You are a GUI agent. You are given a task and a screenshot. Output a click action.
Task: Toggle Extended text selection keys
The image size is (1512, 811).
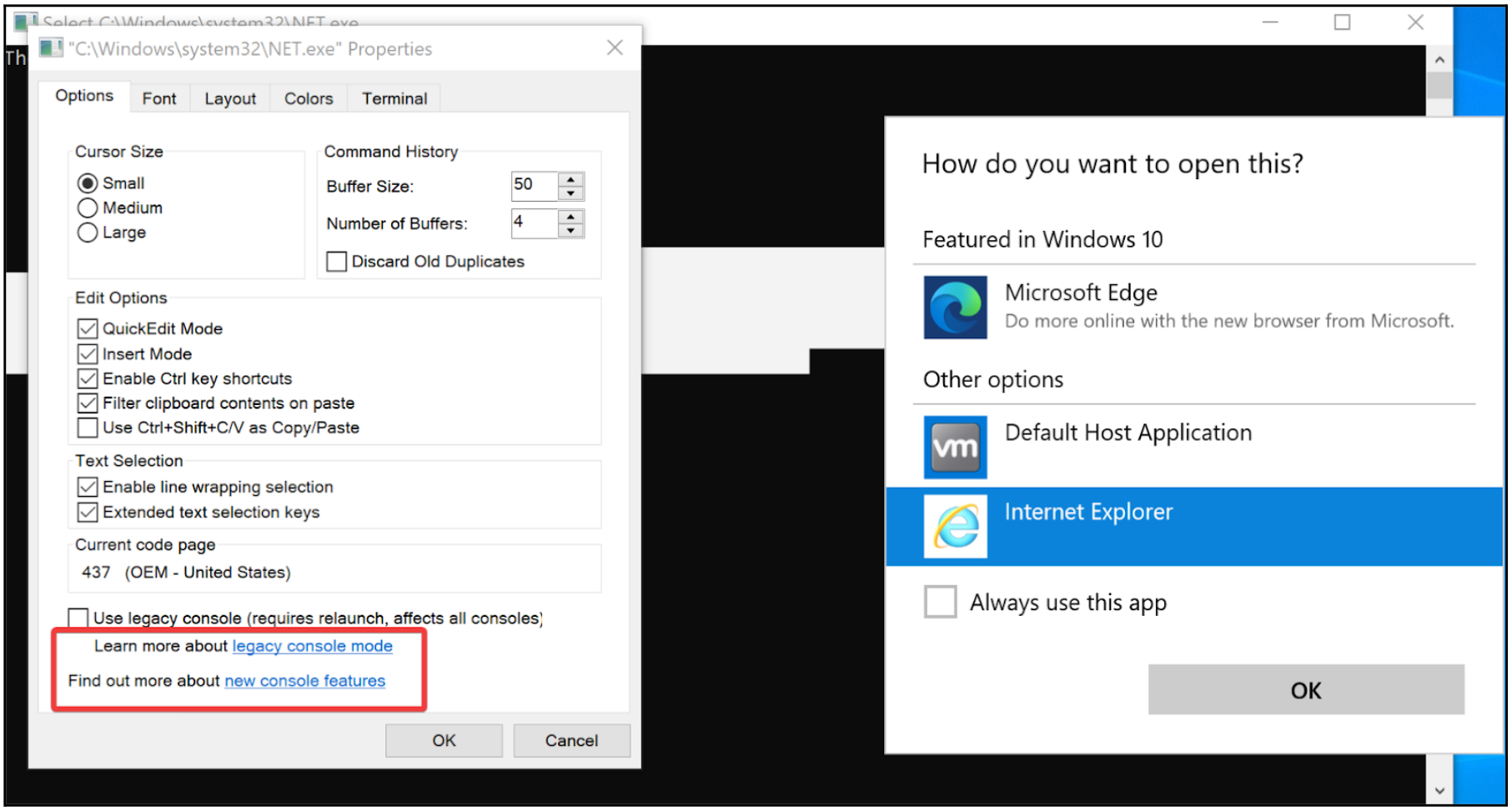pyautogui.click(x=88, y=512)
